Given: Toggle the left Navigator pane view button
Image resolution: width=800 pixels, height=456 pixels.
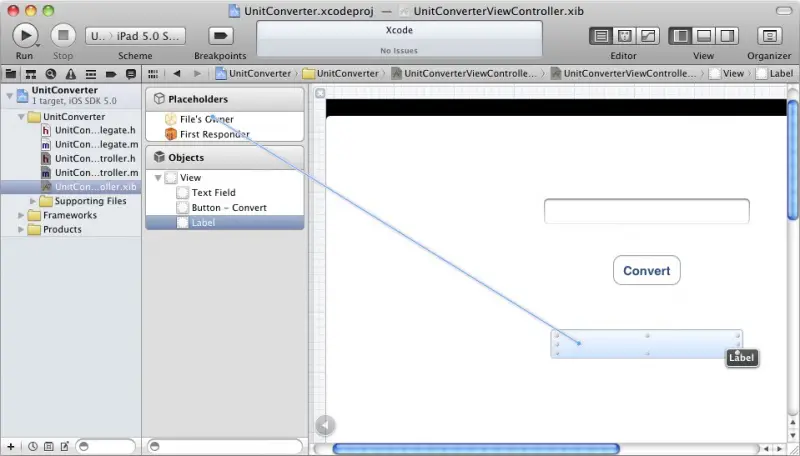Looking at the screenshot, I should point(680,35).
